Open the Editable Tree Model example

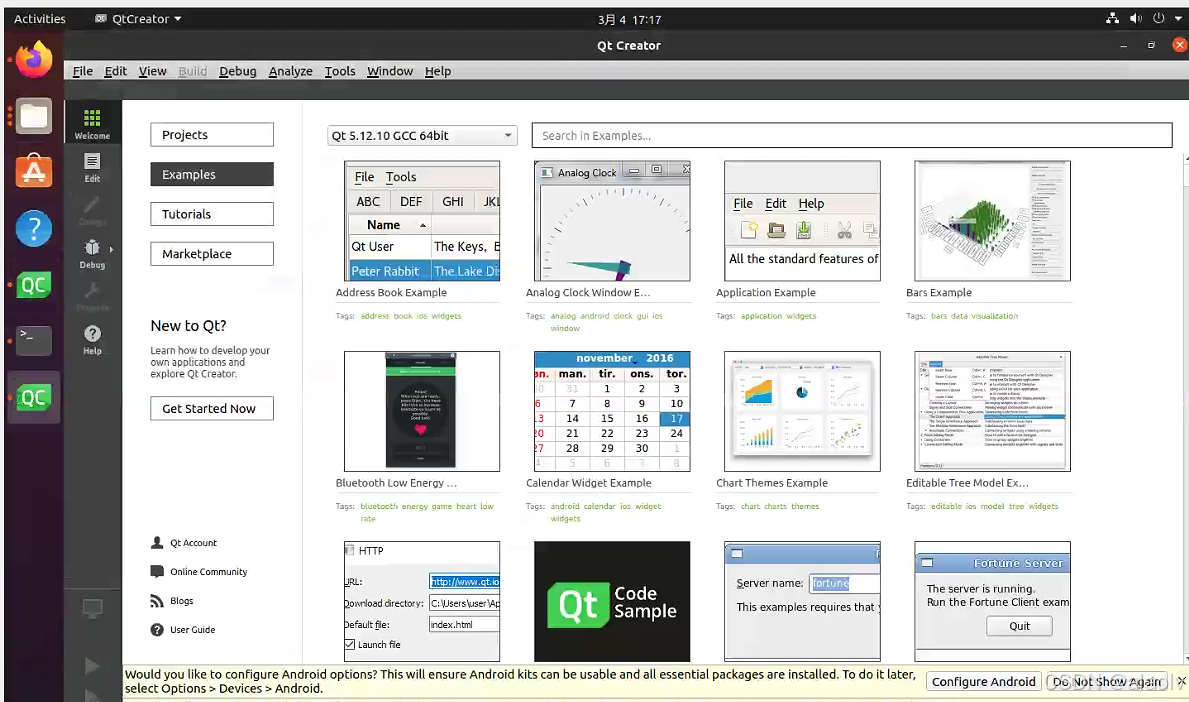tap(993, 411)
